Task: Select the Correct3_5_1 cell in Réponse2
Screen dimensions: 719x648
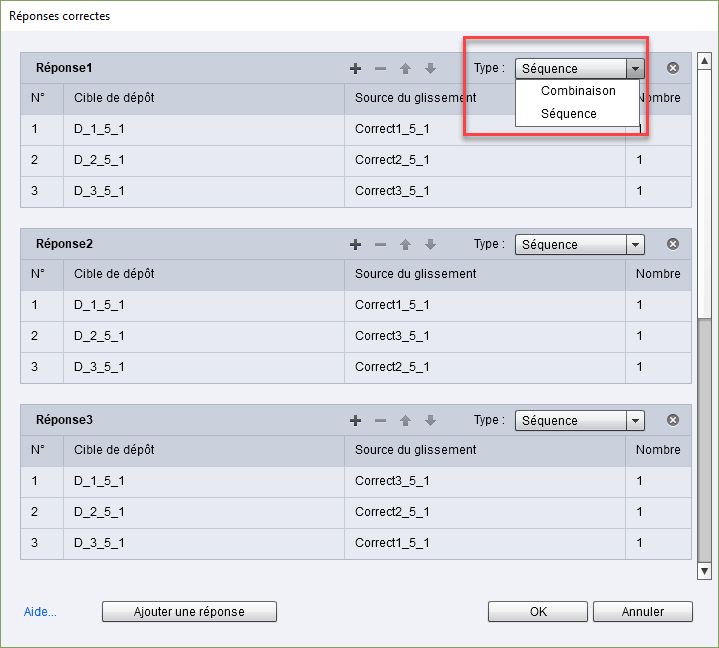Action: (392, 336)
